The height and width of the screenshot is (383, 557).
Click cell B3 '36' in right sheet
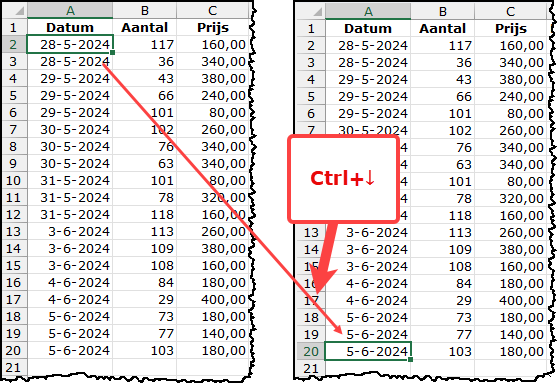click(x=443, y=62)
